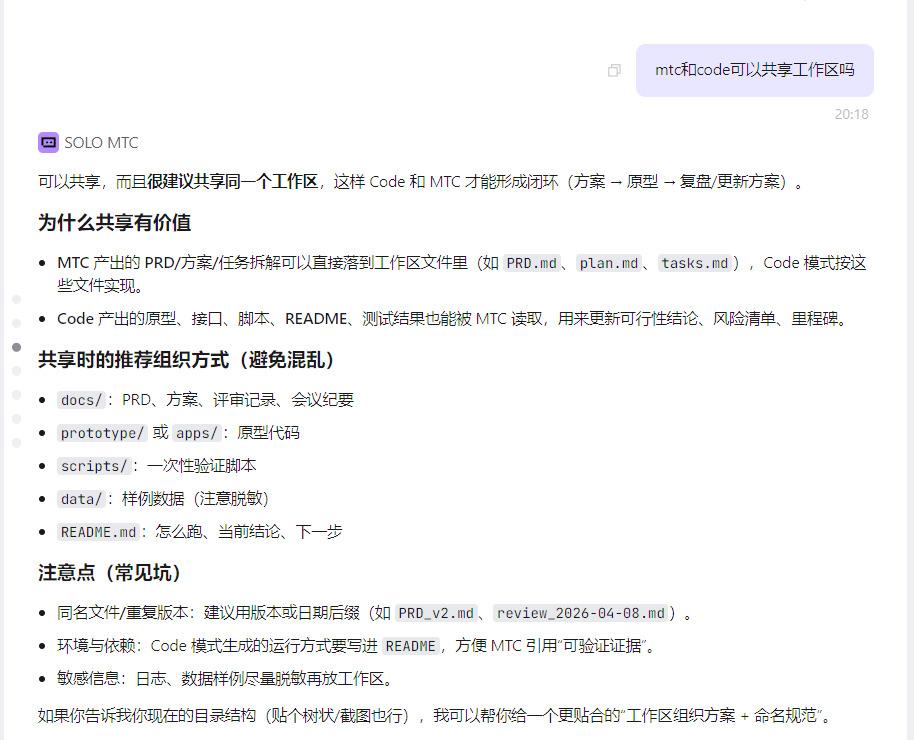
Task: Click the data/ code chip
Action: point(81,499)
